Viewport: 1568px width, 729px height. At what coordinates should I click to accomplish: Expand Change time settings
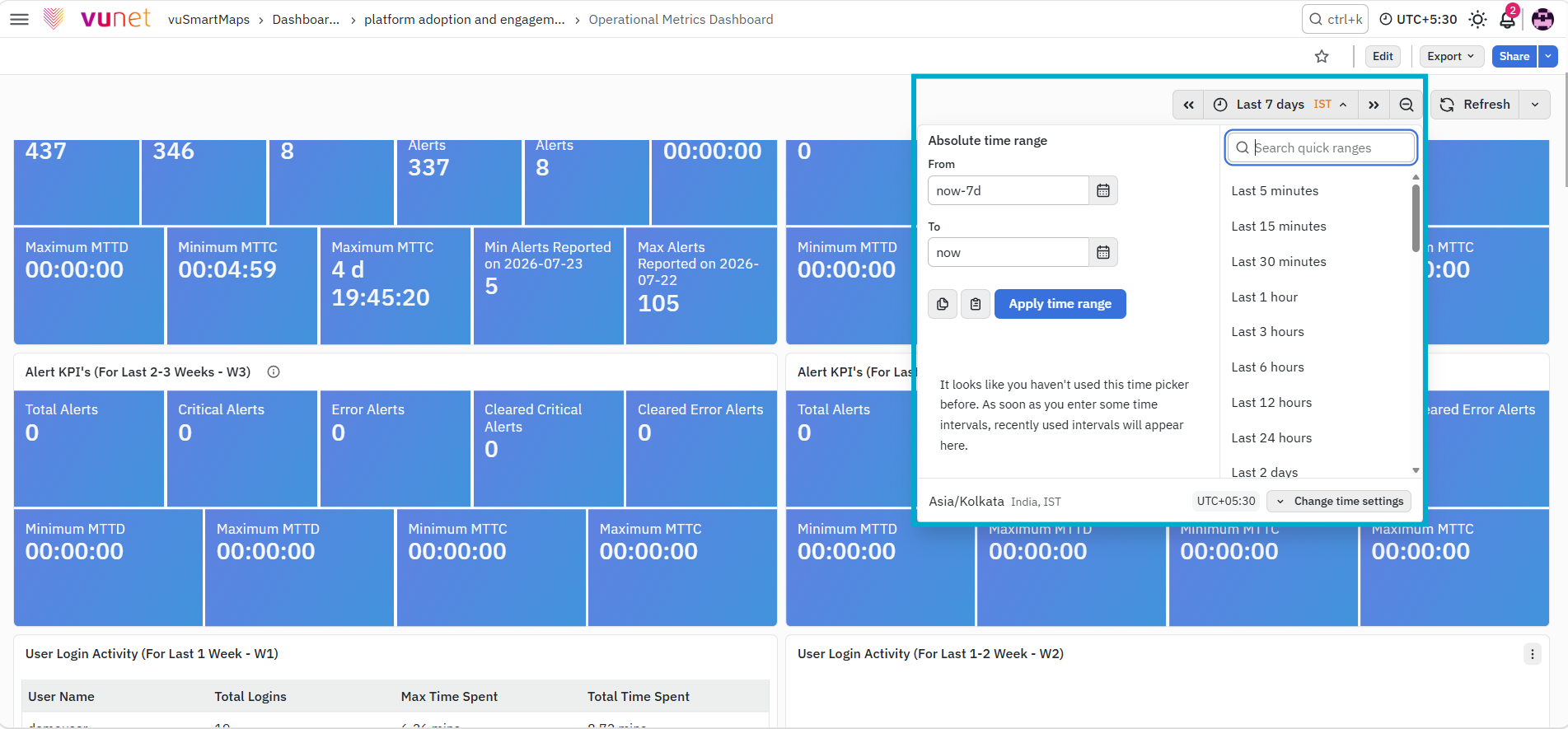[1339, 501]
